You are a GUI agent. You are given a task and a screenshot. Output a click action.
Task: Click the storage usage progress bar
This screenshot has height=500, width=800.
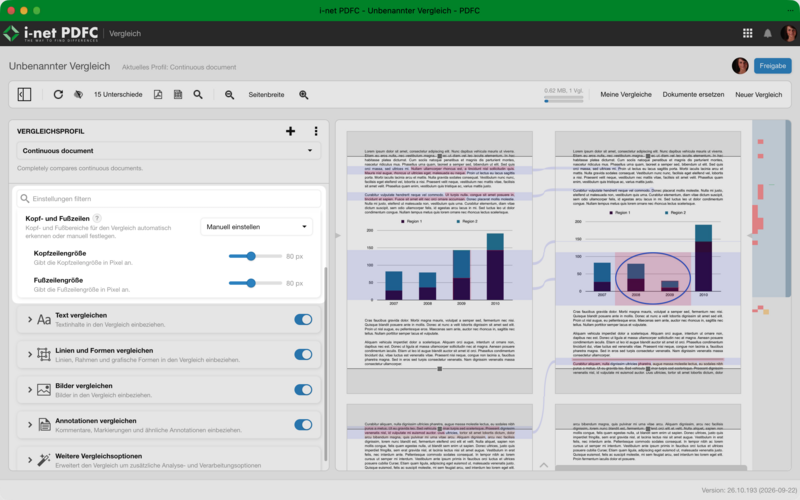click(563, 101)
